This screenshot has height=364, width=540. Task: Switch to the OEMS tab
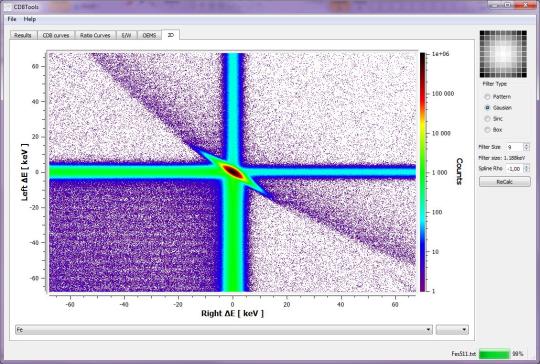coord(149,35)
